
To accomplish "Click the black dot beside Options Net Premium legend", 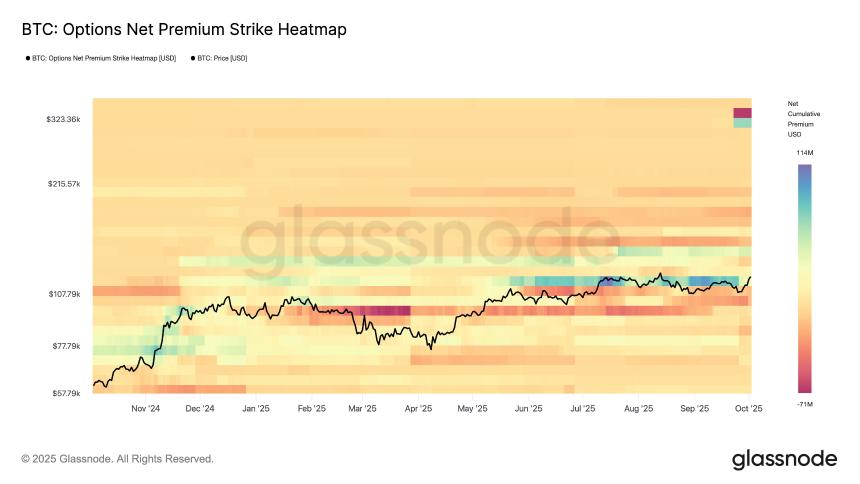I will click(x=28, y=58).
